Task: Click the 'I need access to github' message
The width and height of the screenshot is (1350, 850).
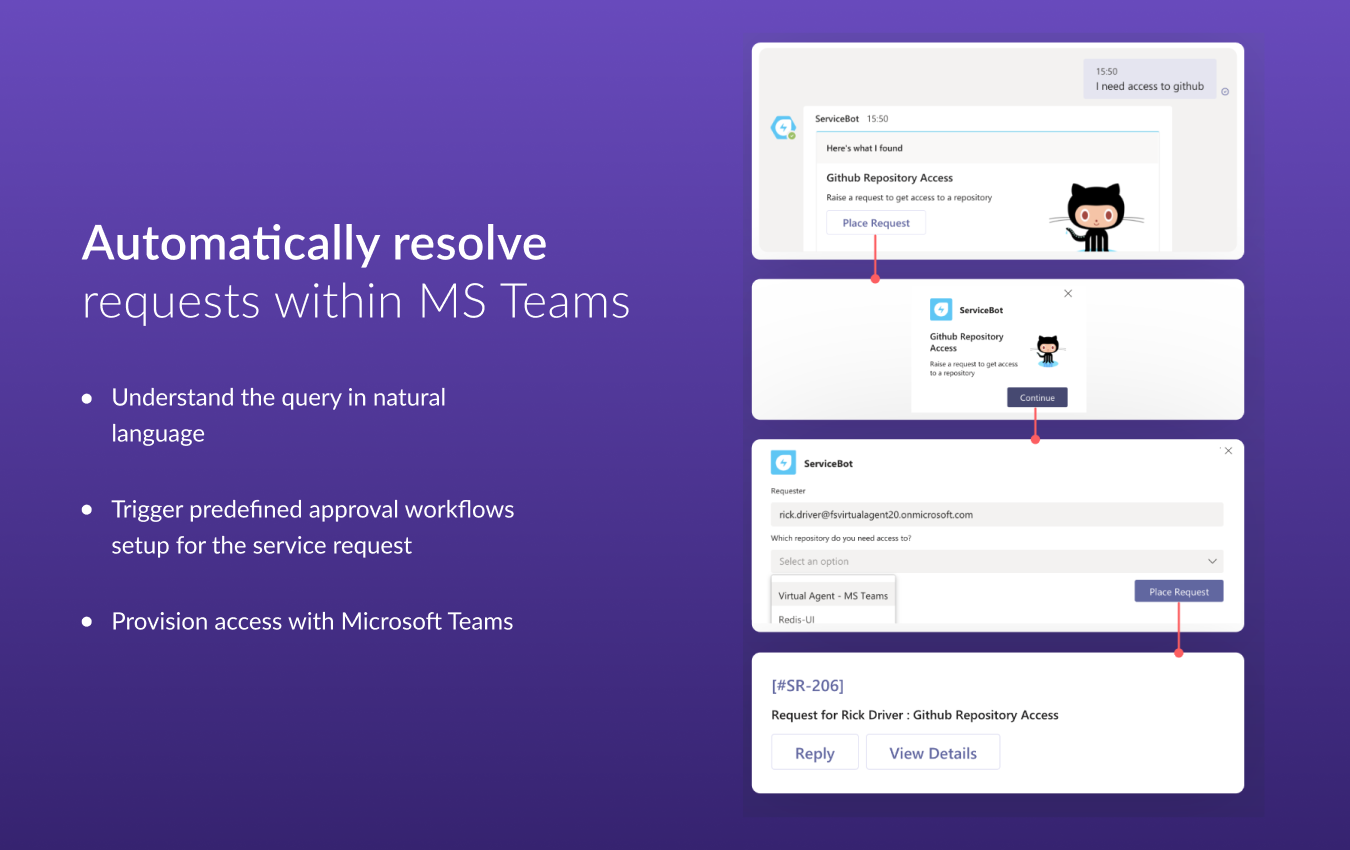Action: click(1150, 80)
